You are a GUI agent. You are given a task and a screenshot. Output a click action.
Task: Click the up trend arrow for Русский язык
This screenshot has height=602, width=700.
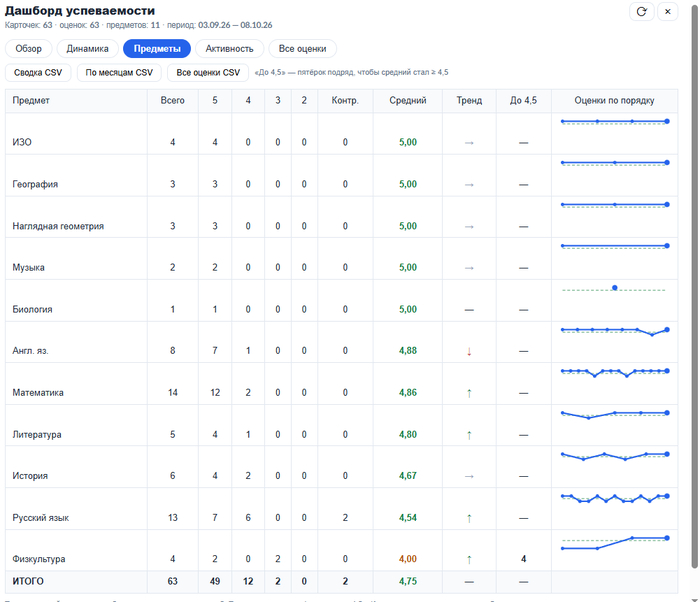point(469,518)
